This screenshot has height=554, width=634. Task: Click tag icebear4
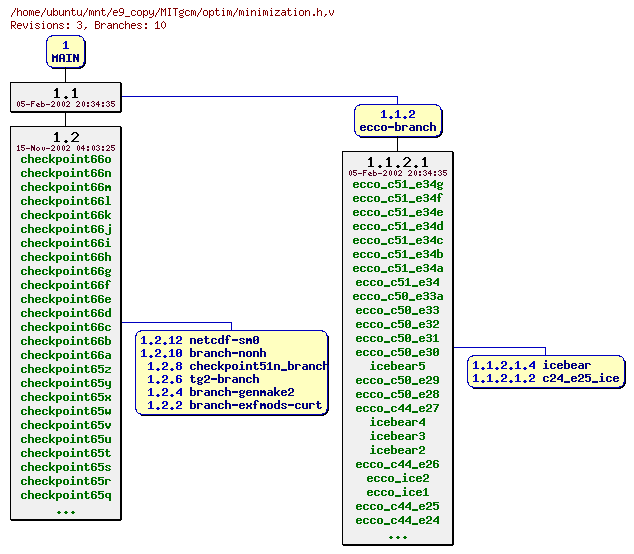pyautogui.click(x=398, y=422)
